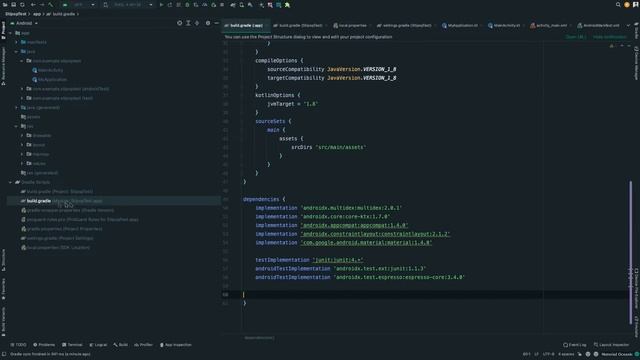The width and height of the screenshot is (640, 360).
Task: Switch to the MyApplication.kt editor tab
Action: click(460, 25)
